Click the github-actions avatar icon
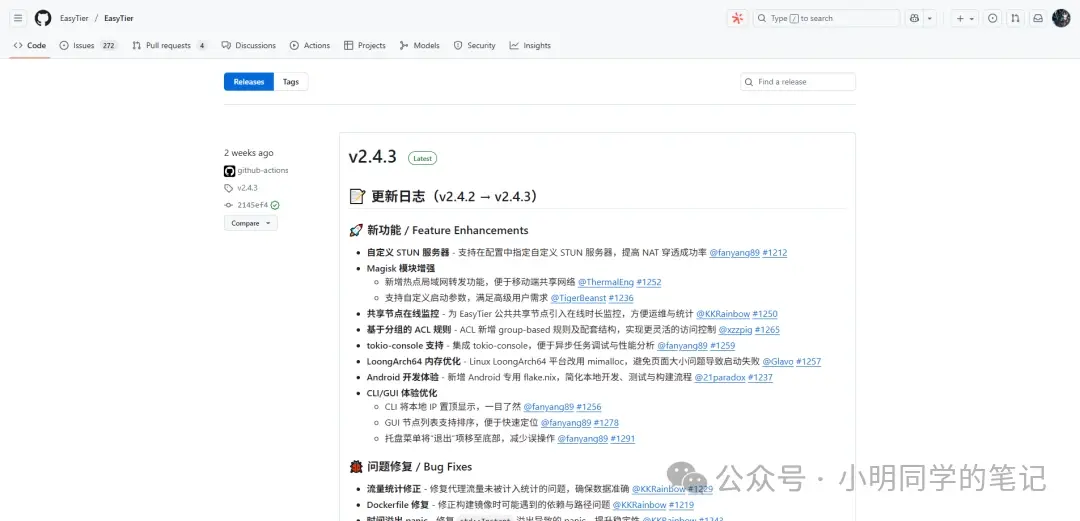 (x=229, y=171)
